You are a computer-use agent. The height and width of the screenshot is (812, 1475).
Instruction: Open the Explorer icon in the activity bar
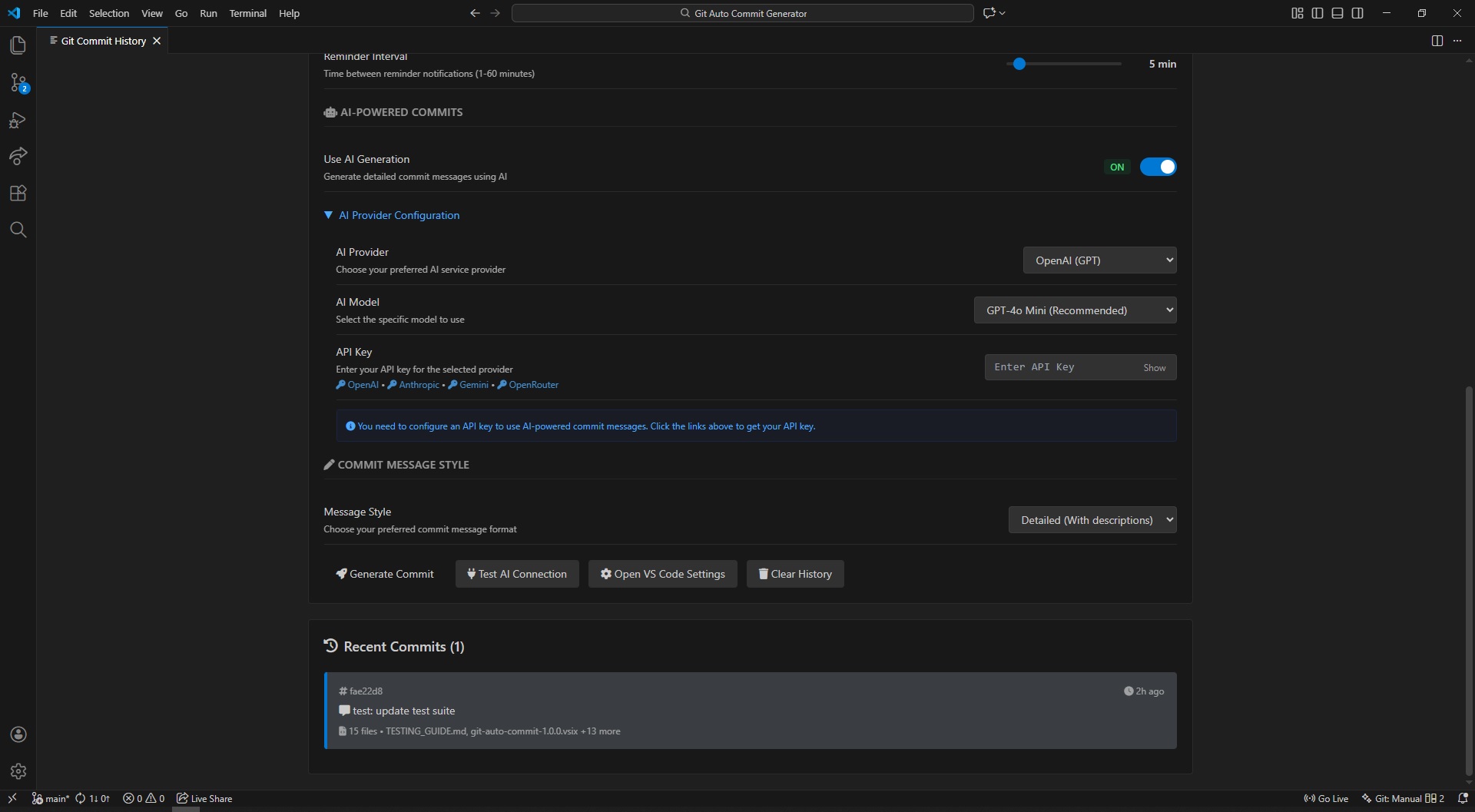click(x=18, y=45)
